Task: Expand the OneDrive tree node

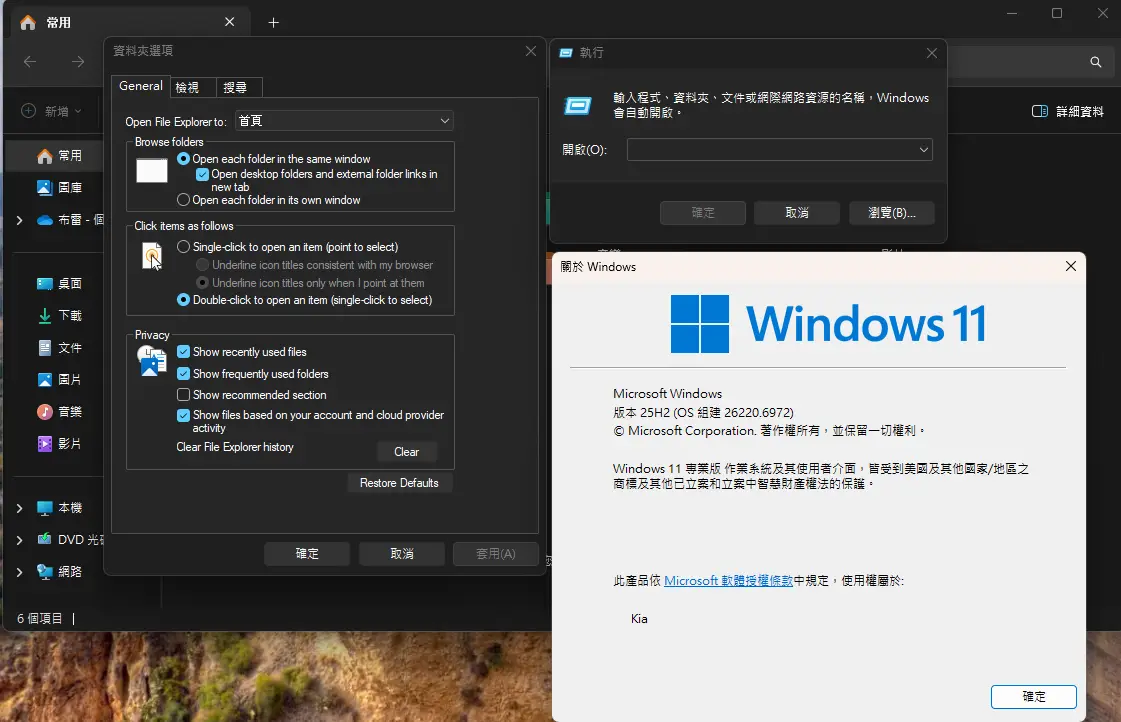Action: pos(19,220)
